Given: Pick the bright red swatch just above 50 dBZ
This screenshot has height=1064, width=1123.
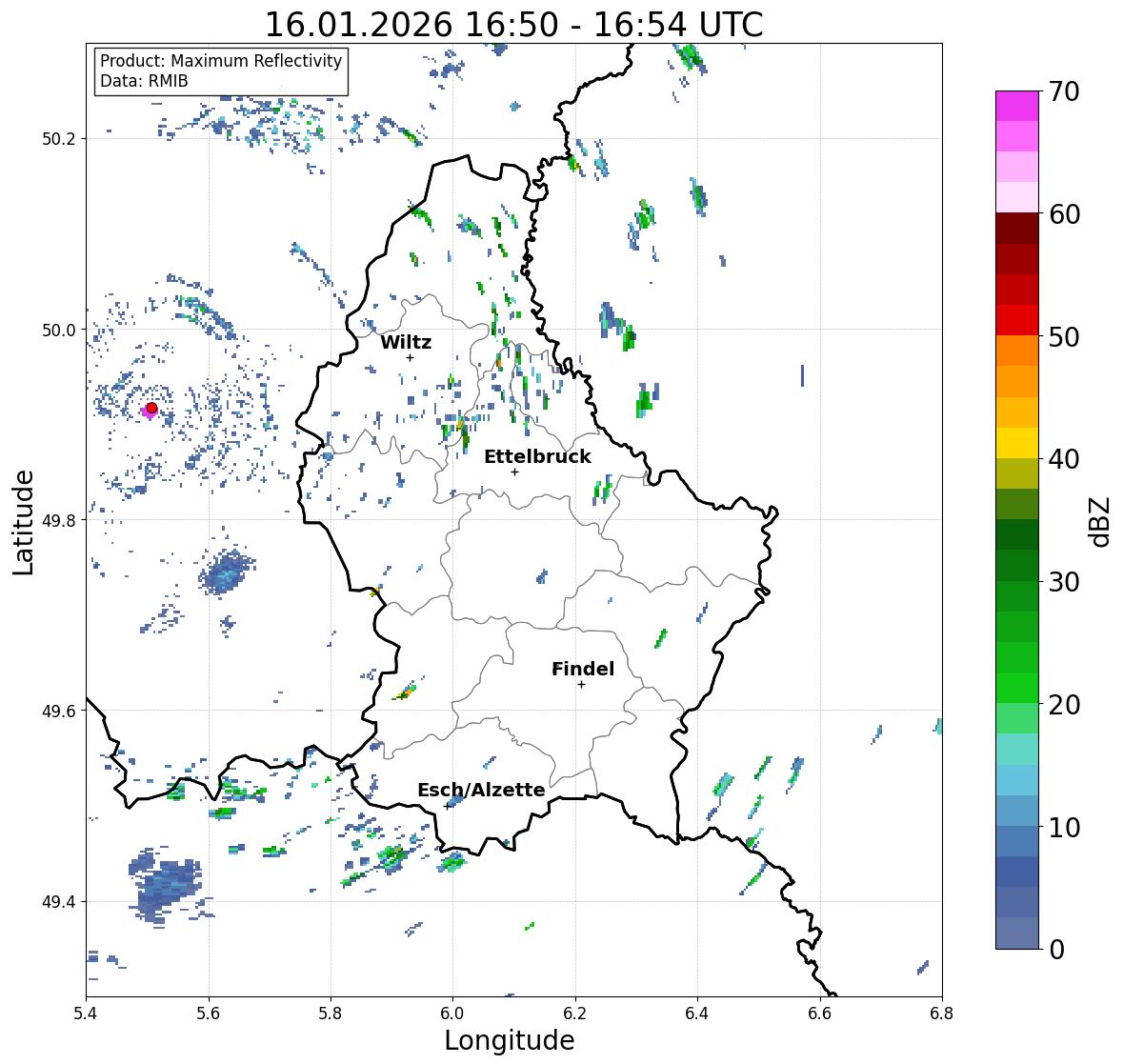Looking at the screenshot, I should tap(1017, 320).
